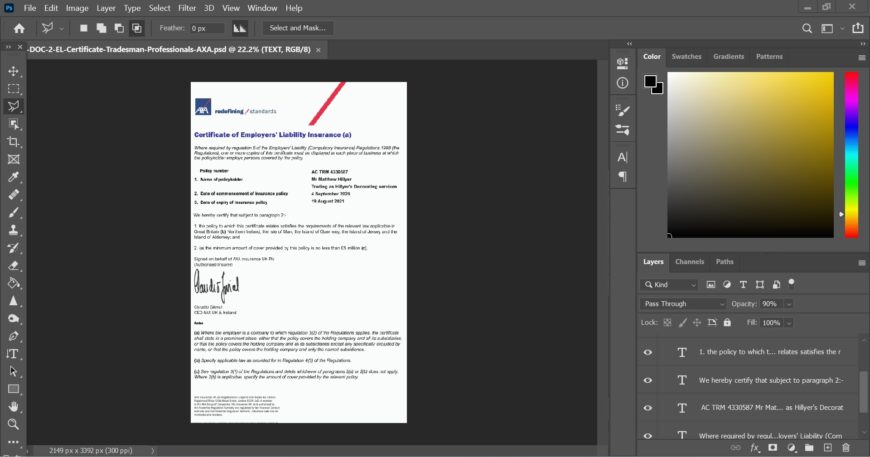
Task: Select the Object Selection tool
Action: [13, 124]
